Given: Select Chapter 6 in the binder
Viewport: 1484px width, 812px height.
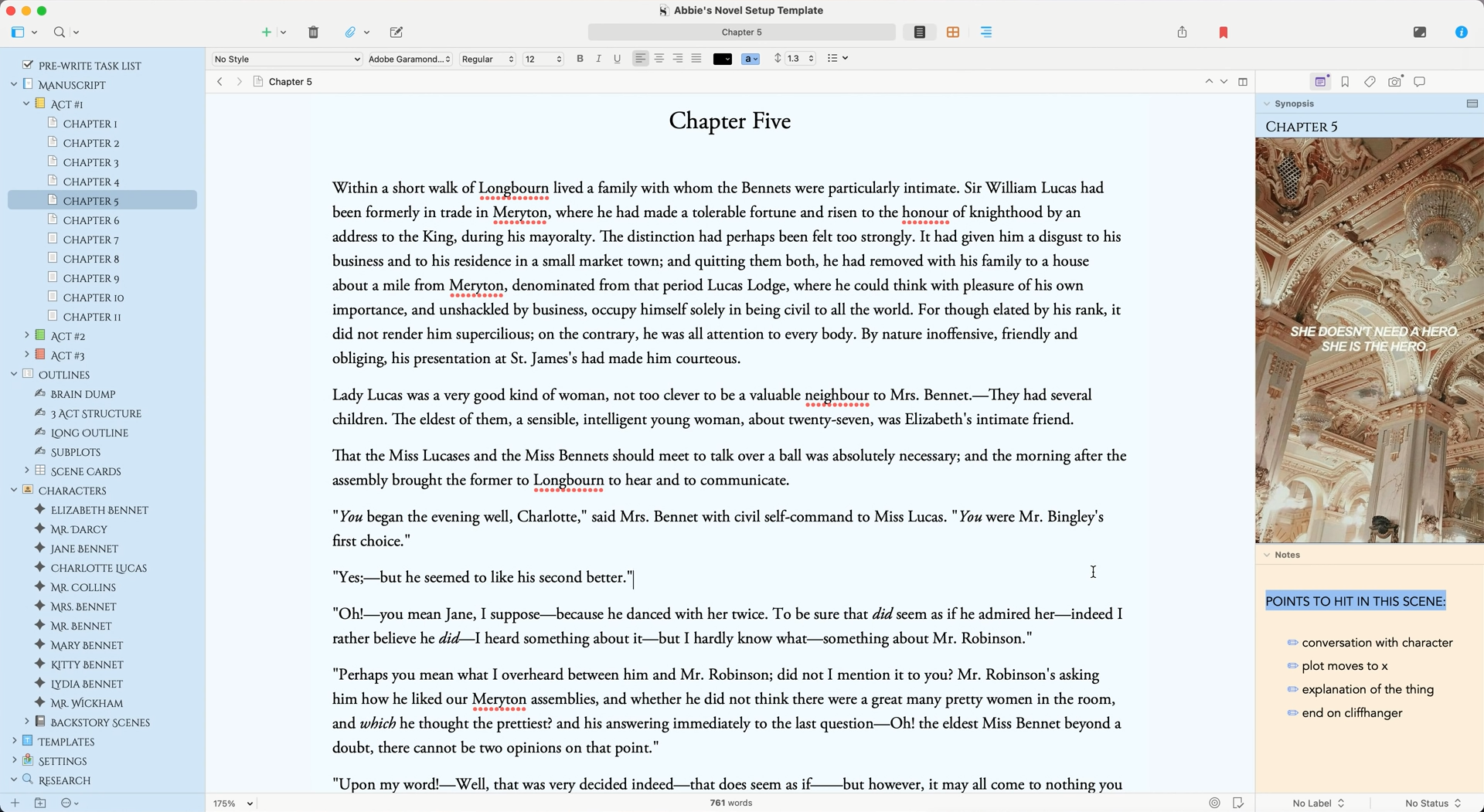Looking at the screenshot, I should (x=91, y=220).
